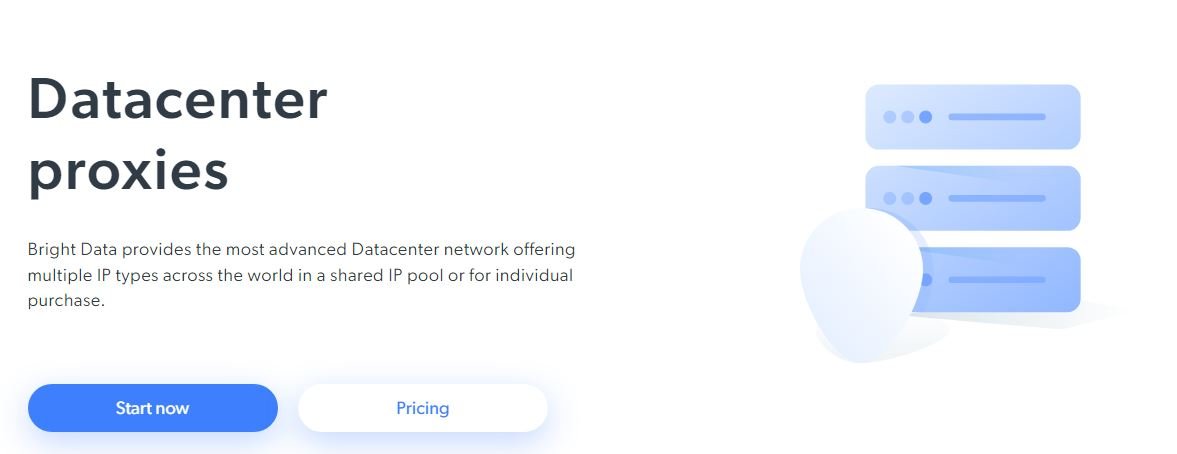
Task: Click the horizontal bar on middle server
Action: 996,198
